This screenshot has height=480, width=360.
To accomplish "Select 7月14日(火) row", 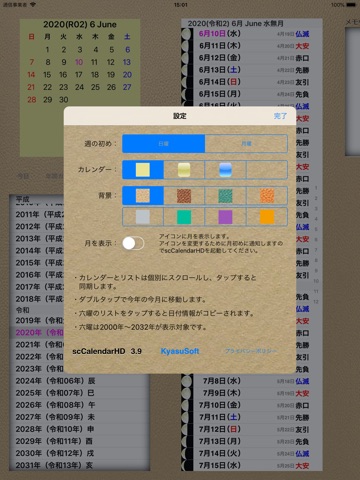I will (x=252, y=453).
